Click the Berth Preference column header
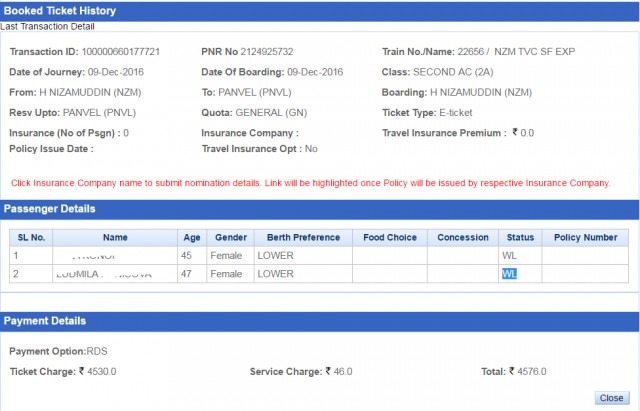 [302, 238]
